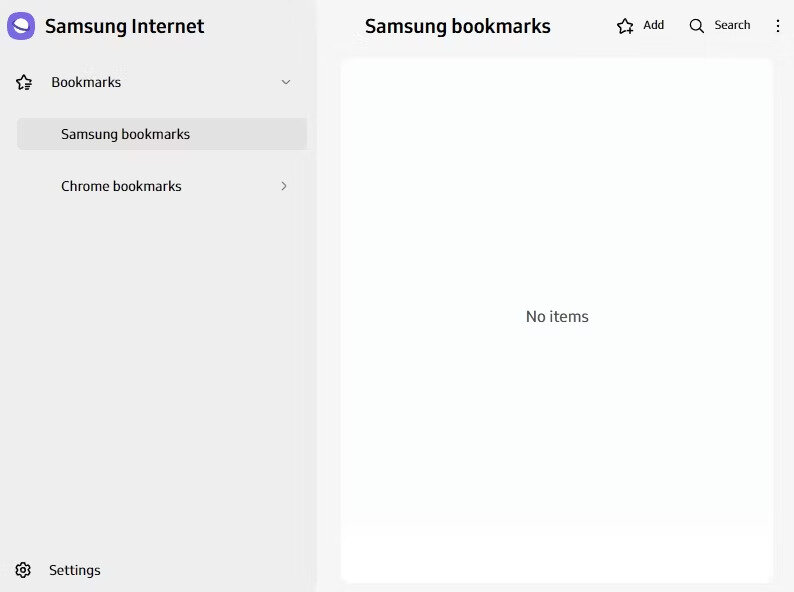The image size is (794, 592).
Task: Click the Bookmarks star icon in sidebar
Action: 24,82
